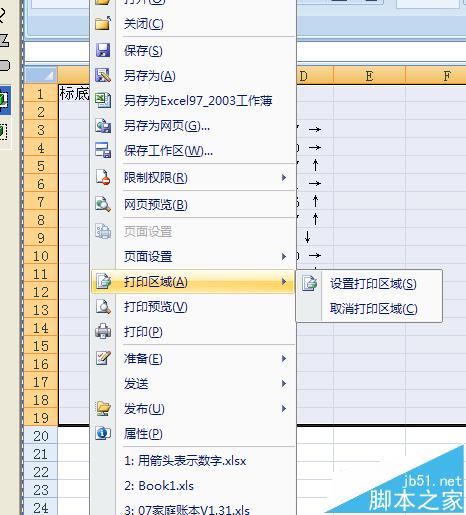Expand the 发布(U) submenu arrow

click(x=284, y=409)
